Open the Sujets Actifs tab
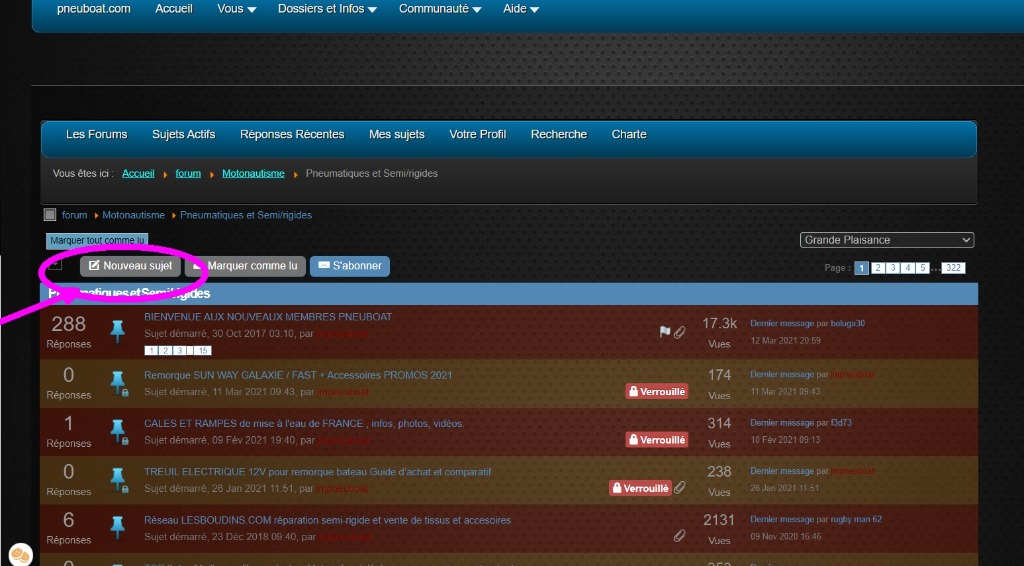The width and height of the screenshot is (1024, 566). coord(183,134)
